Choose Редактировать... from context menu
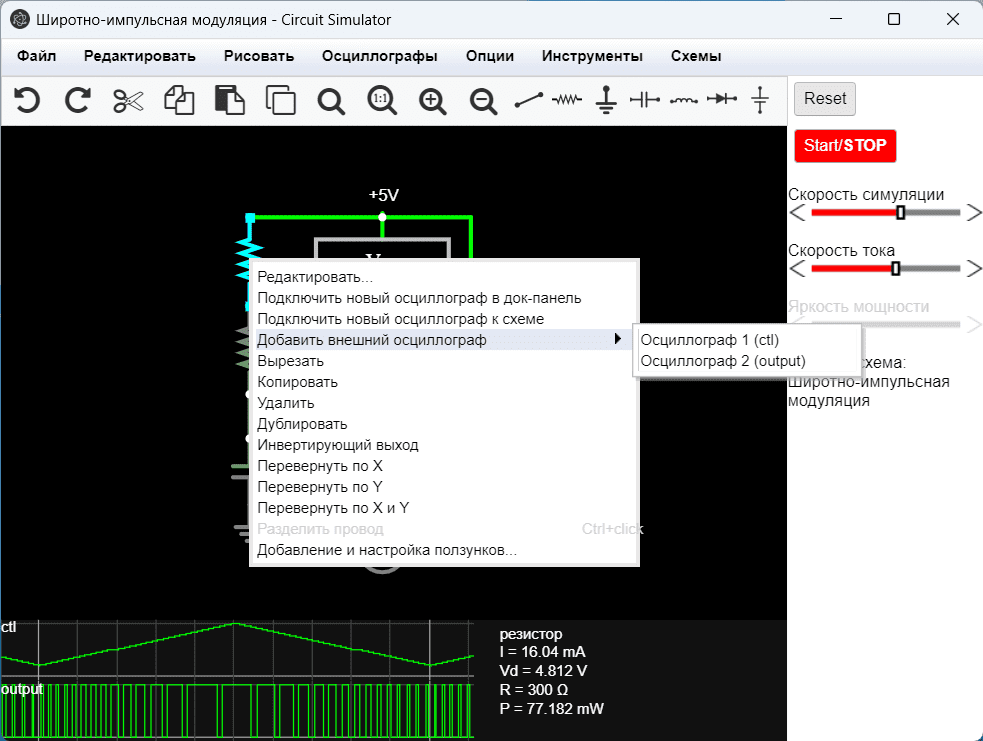 pyautogui.click(x=314, y=277)
